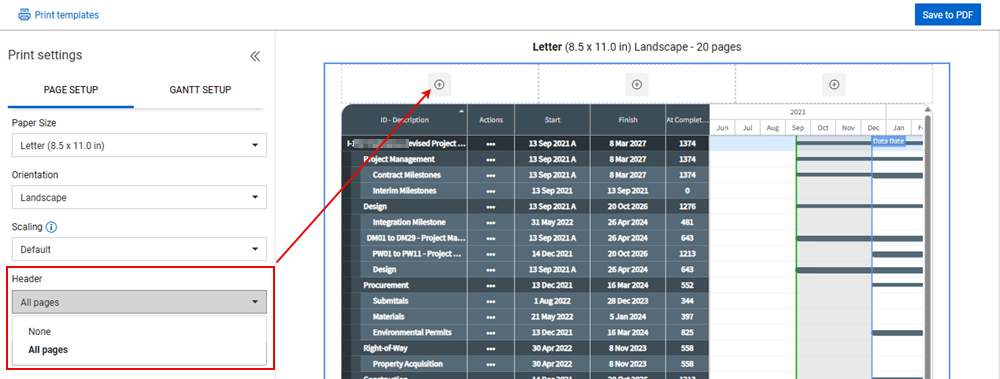Viewport: 1000px width, 379px height.
Task: Add content to right header section
Action: tap(834, 84)
